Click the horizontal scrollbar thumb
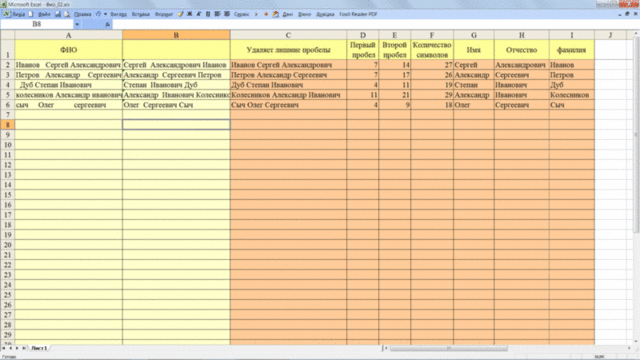Viewport: 640px width, 360px height. tap(449, 348)
